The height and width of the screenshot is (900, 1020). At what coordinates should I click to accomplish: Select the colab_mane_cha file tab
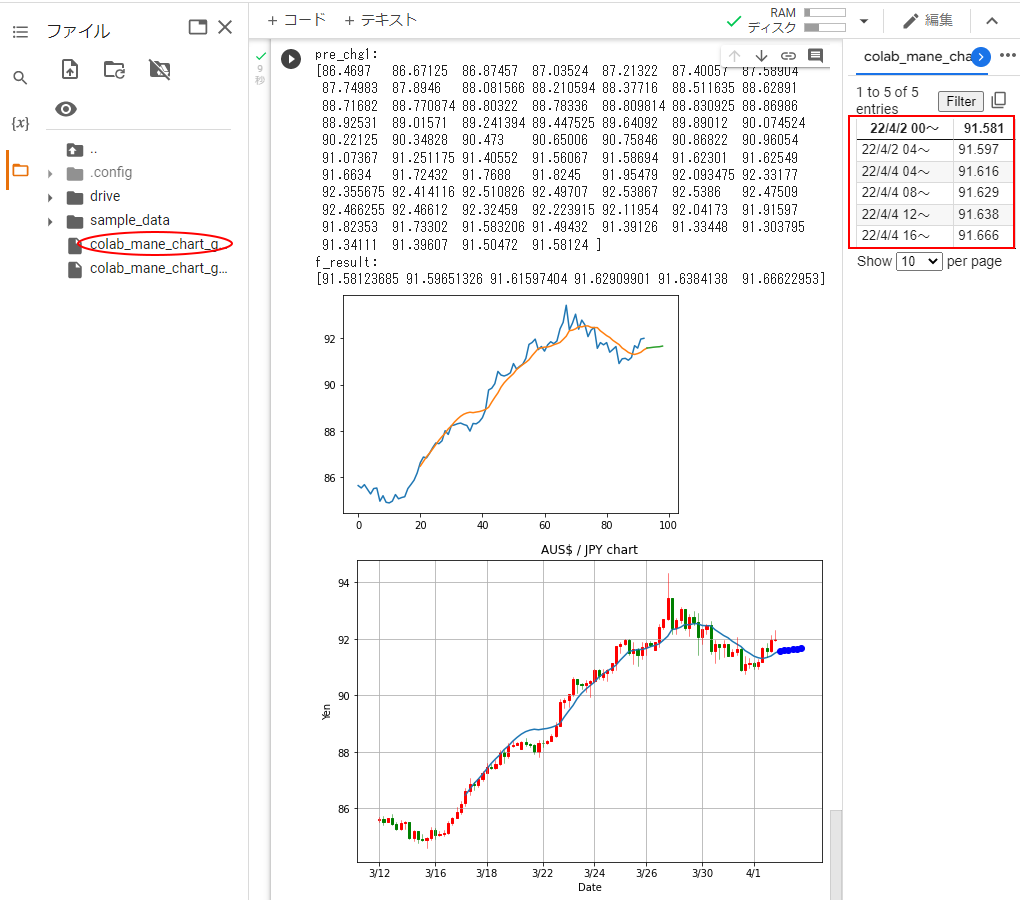917,57
